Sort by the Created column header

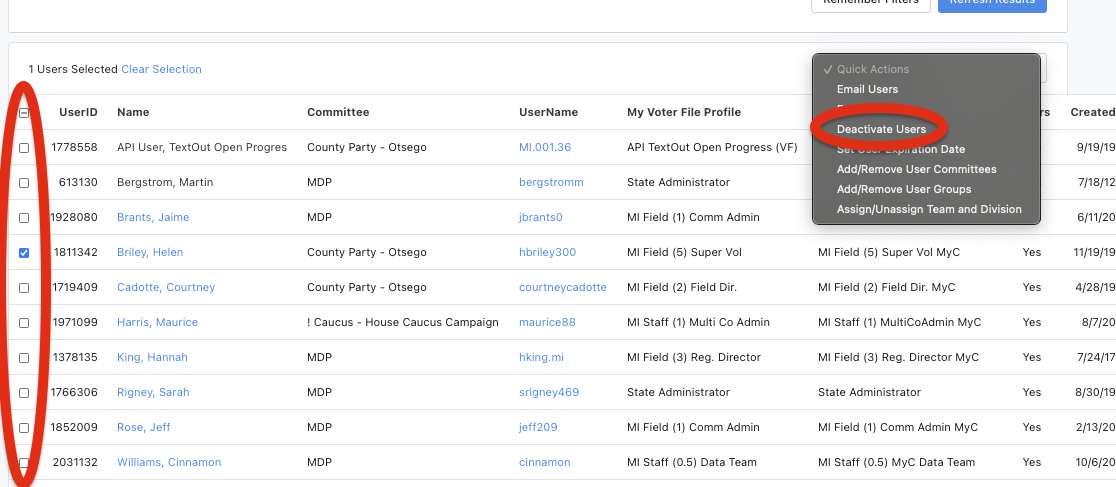[x=1093, y=112]
